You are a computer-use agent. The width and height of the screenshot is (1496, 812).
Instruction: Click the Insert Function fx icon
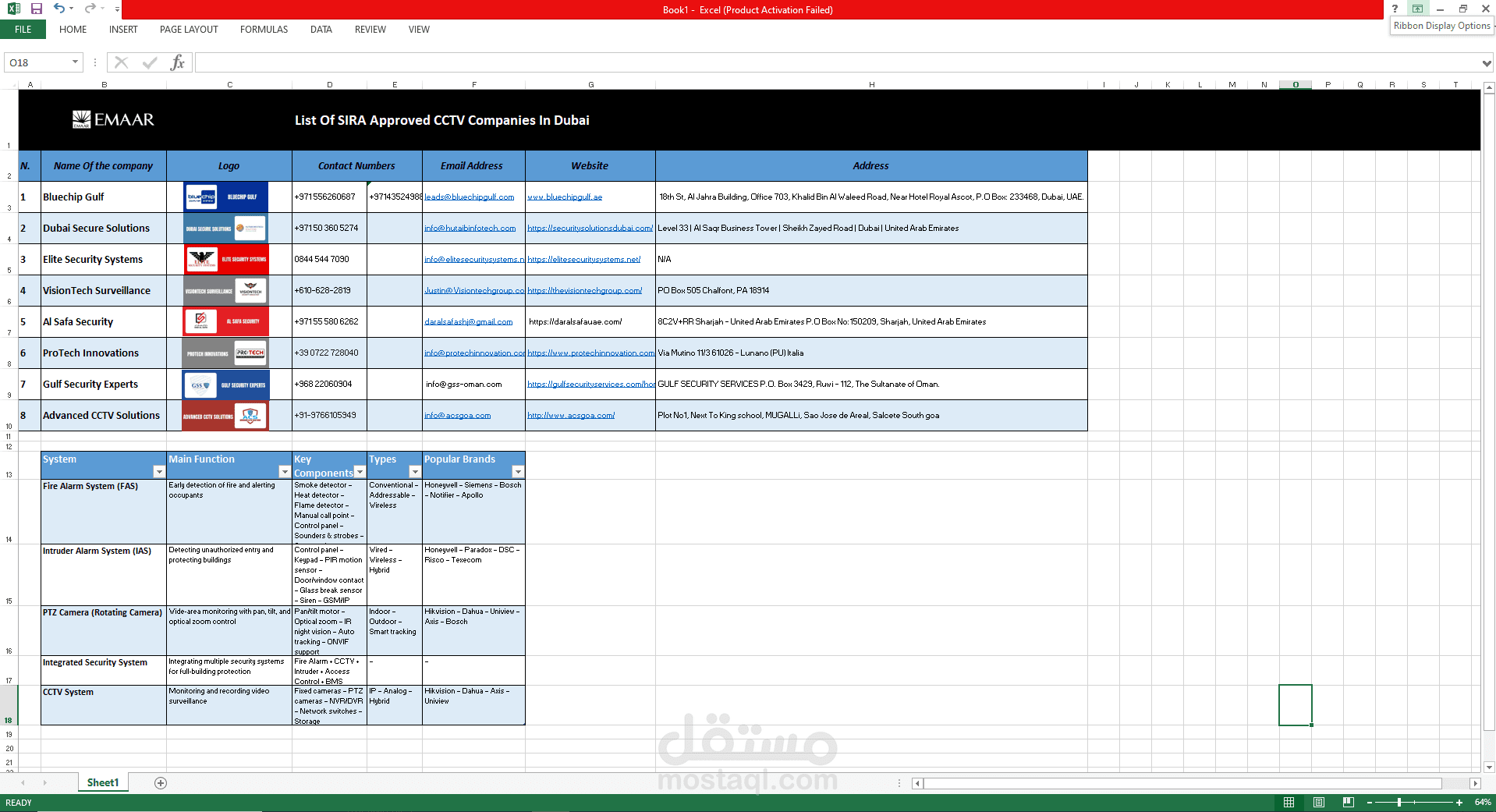click(178, 62)
